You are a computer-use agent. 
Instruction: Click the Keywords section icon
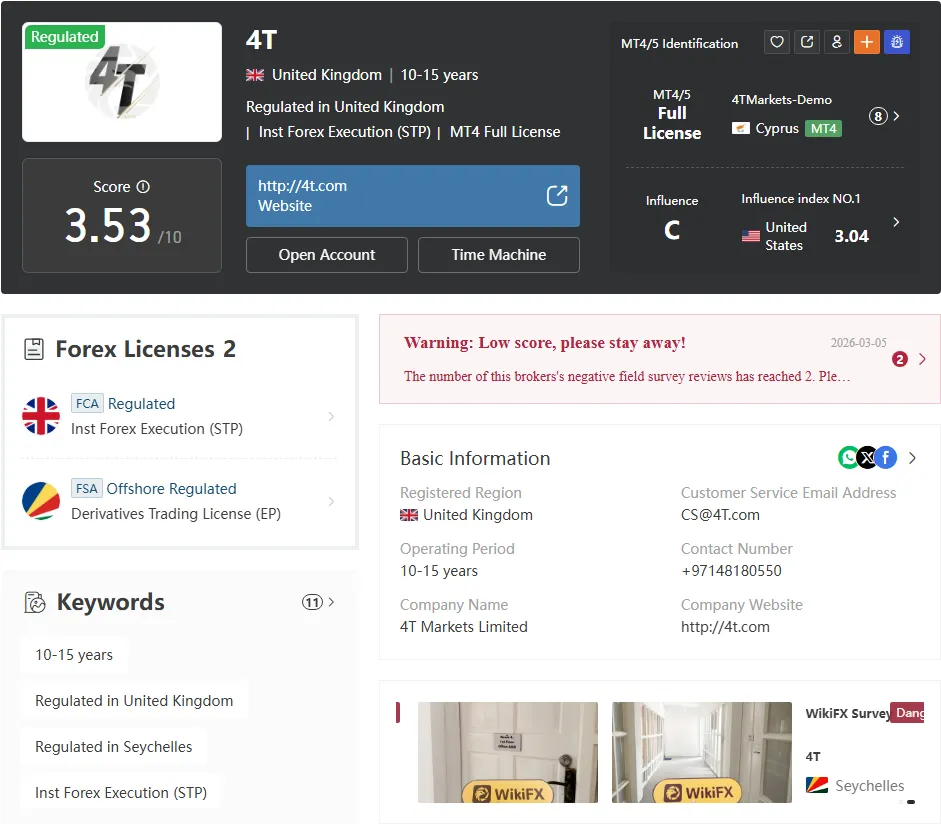pos(35,602)
